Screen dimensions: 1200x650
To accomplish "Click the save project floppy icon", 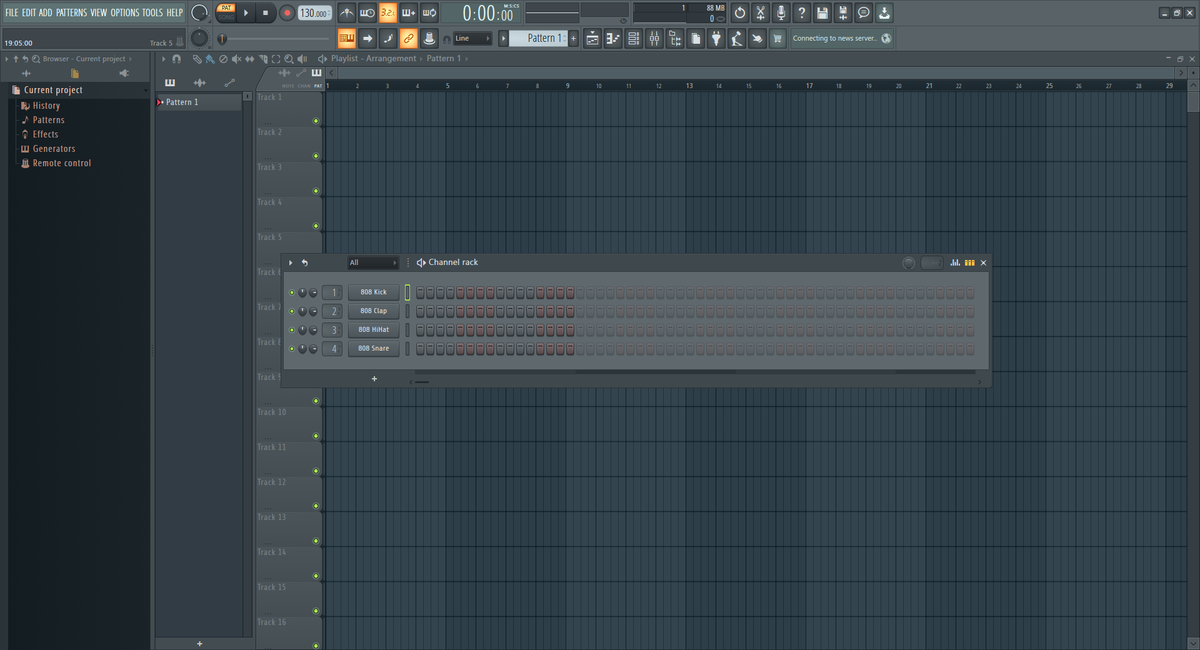I will (x=822, y=13).
